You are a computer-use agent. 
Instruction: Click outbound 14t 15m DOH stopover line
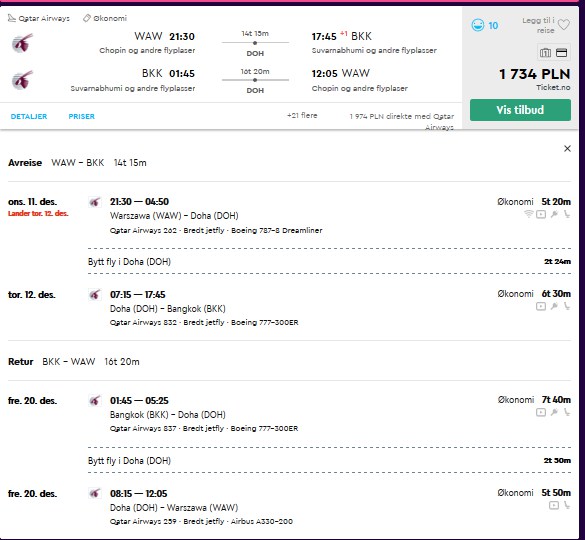pyautogui.click(x=255, y=43)
